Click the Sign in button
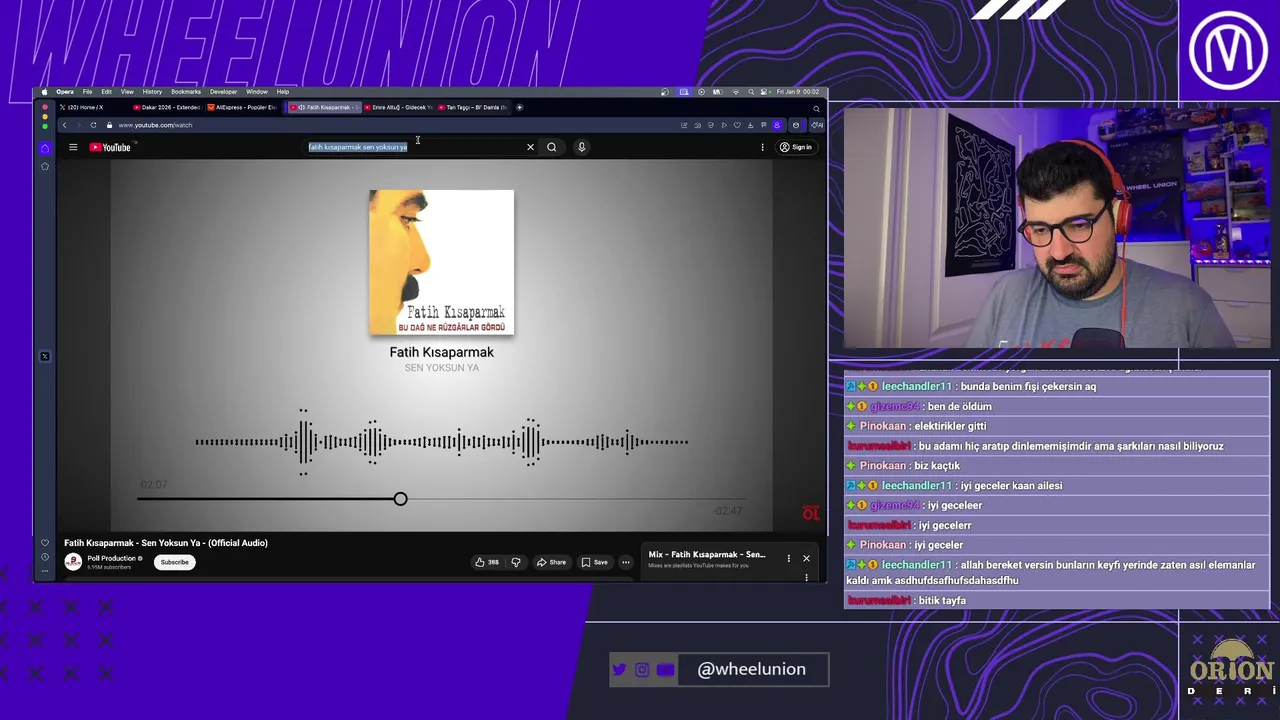Screen dimensions: 1280x720 (x=796, y=147)
